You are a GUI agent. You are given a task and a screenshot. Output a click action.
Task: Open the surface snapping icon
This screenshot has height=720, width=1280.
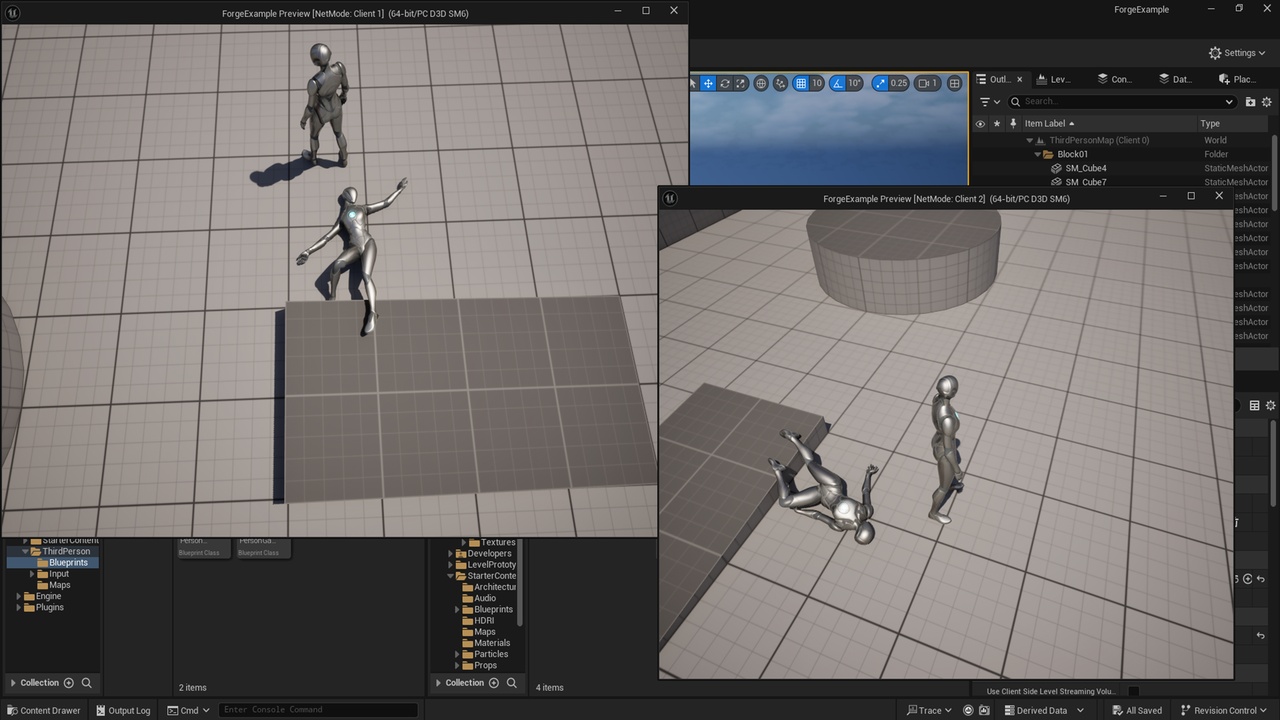click(780, 83)
